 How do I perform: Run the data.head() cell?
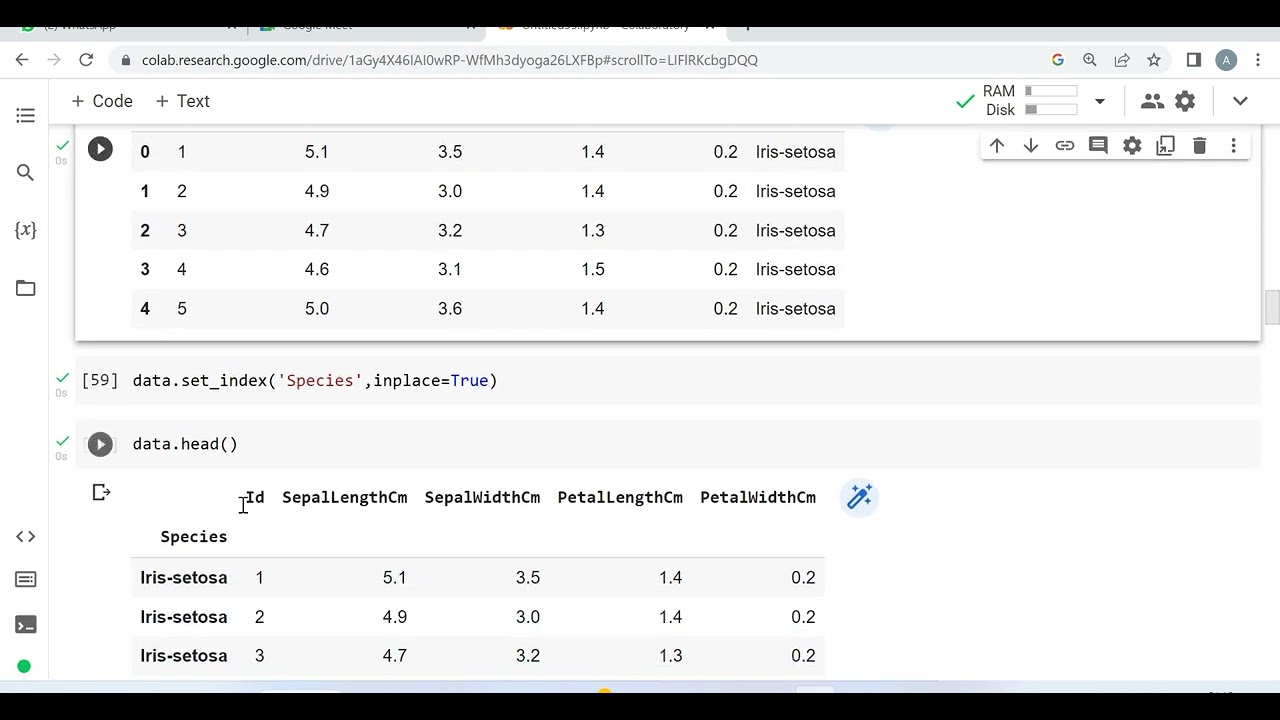[100, 444]
